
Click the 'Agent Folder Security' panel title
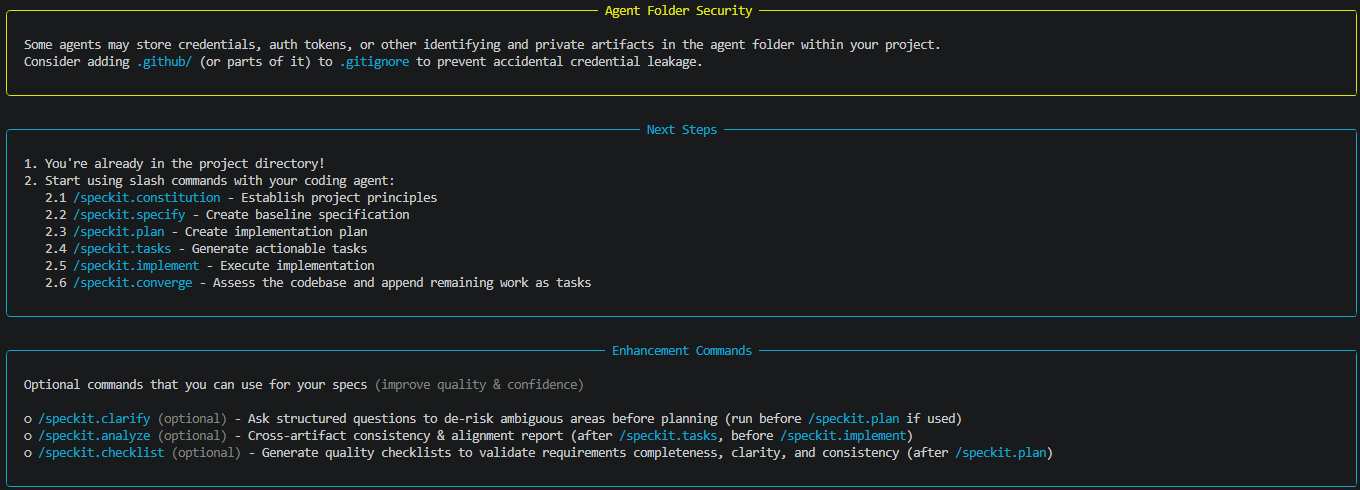tap(679, 11)
